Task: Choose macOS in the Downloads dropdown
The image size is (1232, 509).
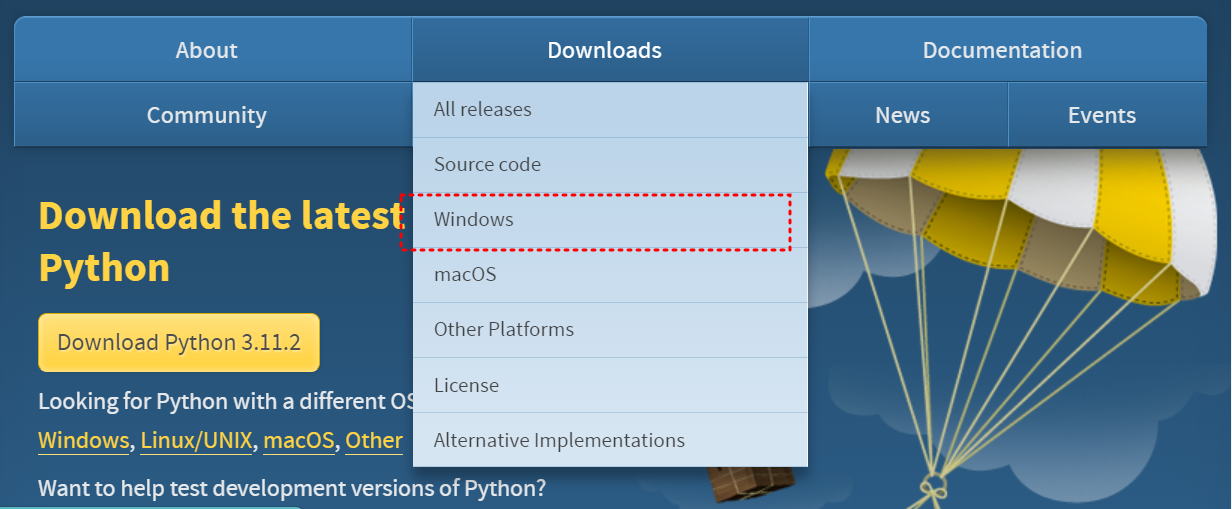Action: (x=610, y=275)
